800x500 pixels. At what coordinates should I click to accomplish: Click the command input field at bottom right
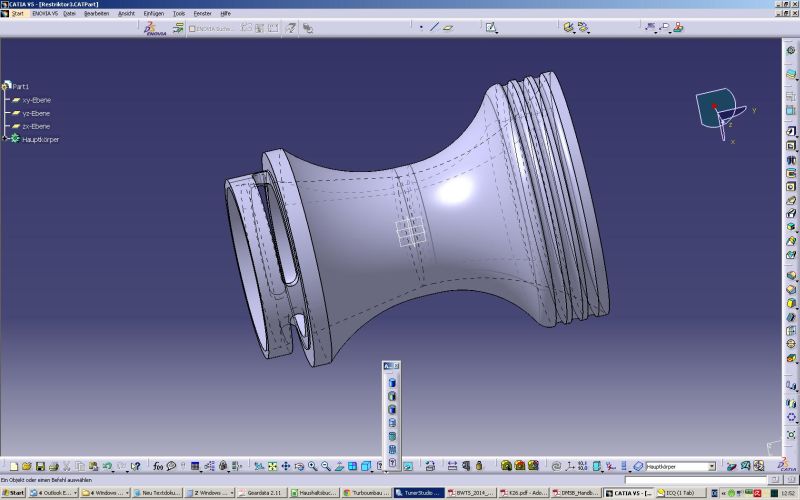(690, 481)
